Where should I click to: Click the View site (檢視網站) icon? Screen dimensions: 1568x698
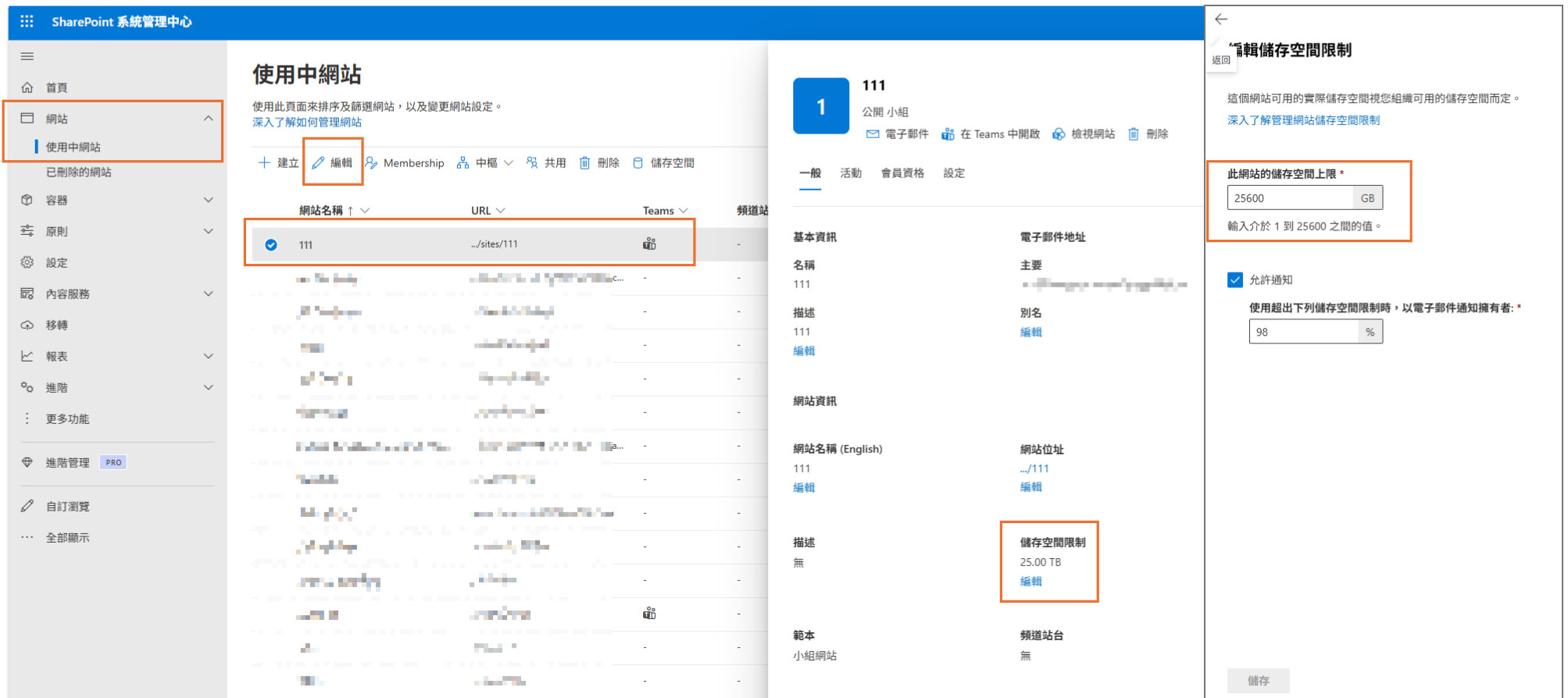coord(1059,134)
